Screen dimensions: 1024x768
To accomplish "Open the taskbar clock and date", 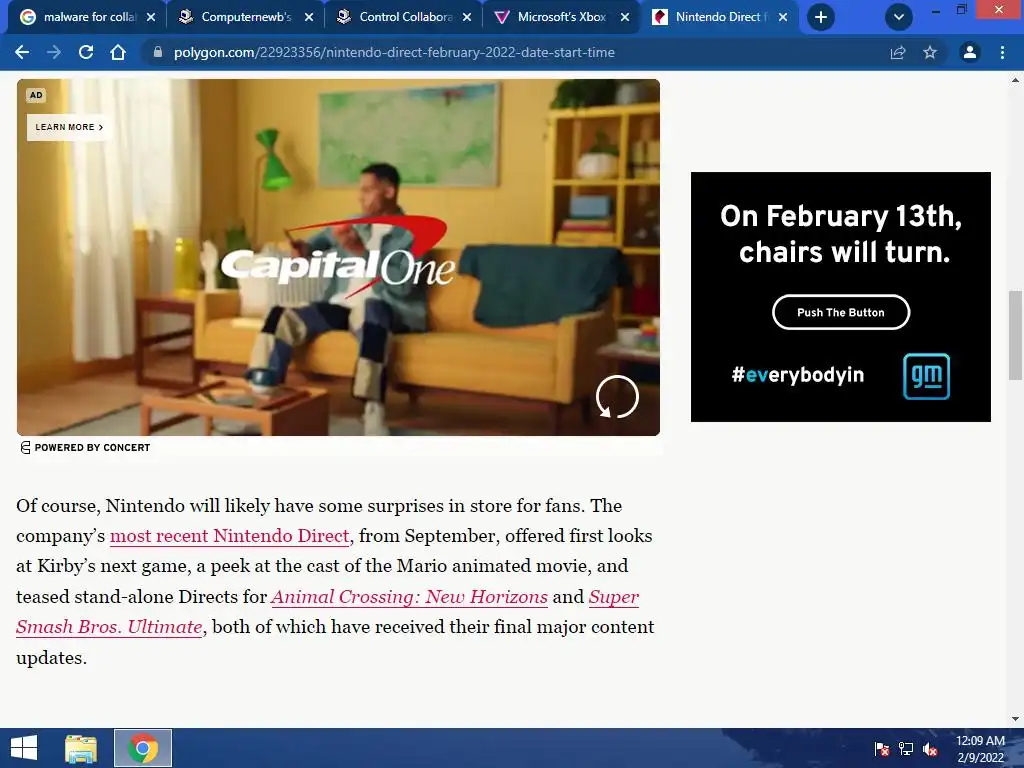I will (x=980, y=749).
